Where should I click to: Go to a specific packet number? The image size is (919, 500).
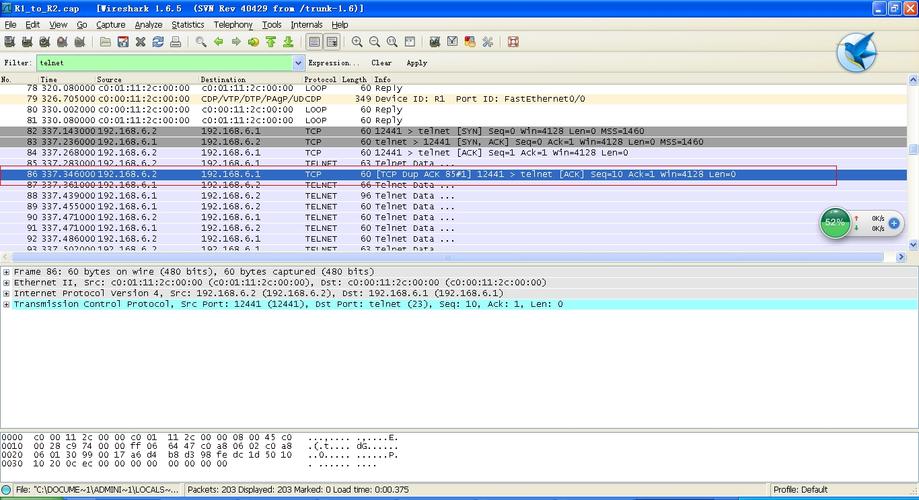(253, 42)
